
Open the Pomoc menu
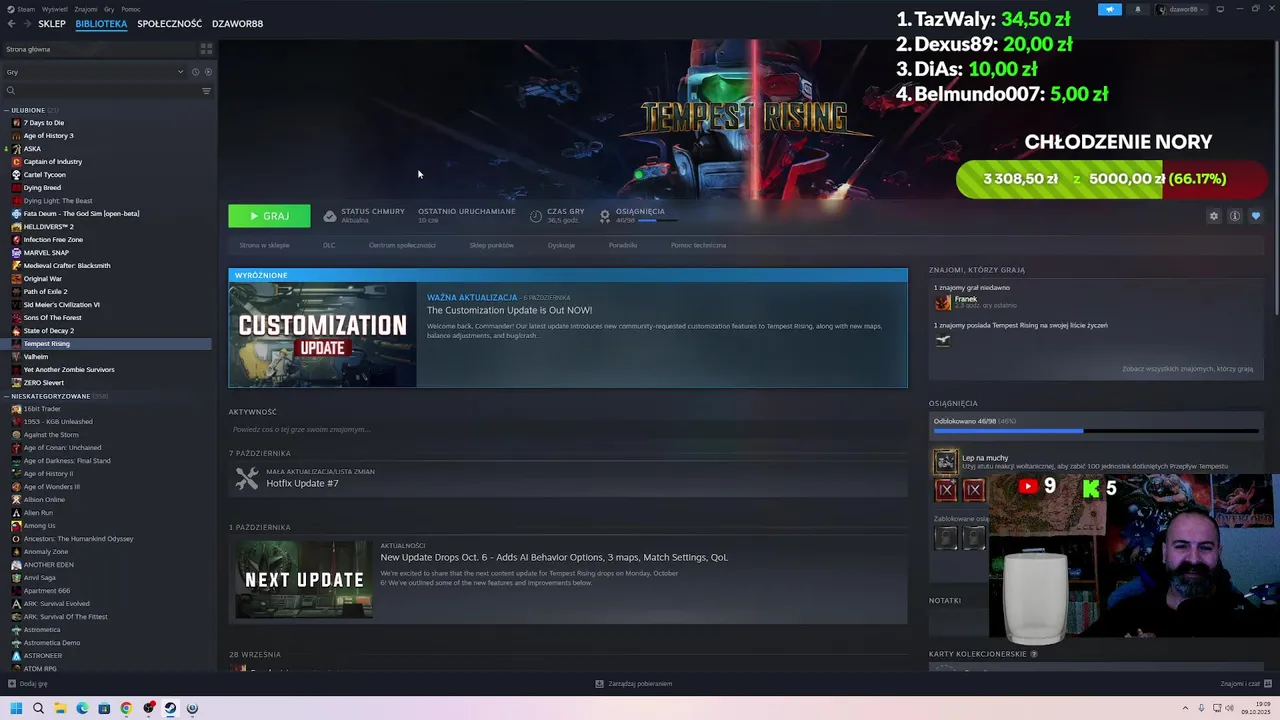tap(131, 9)
